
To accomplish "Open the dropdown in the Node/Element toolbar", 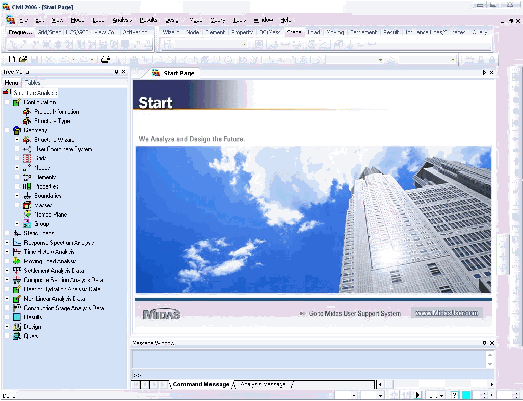I will 244,44.
